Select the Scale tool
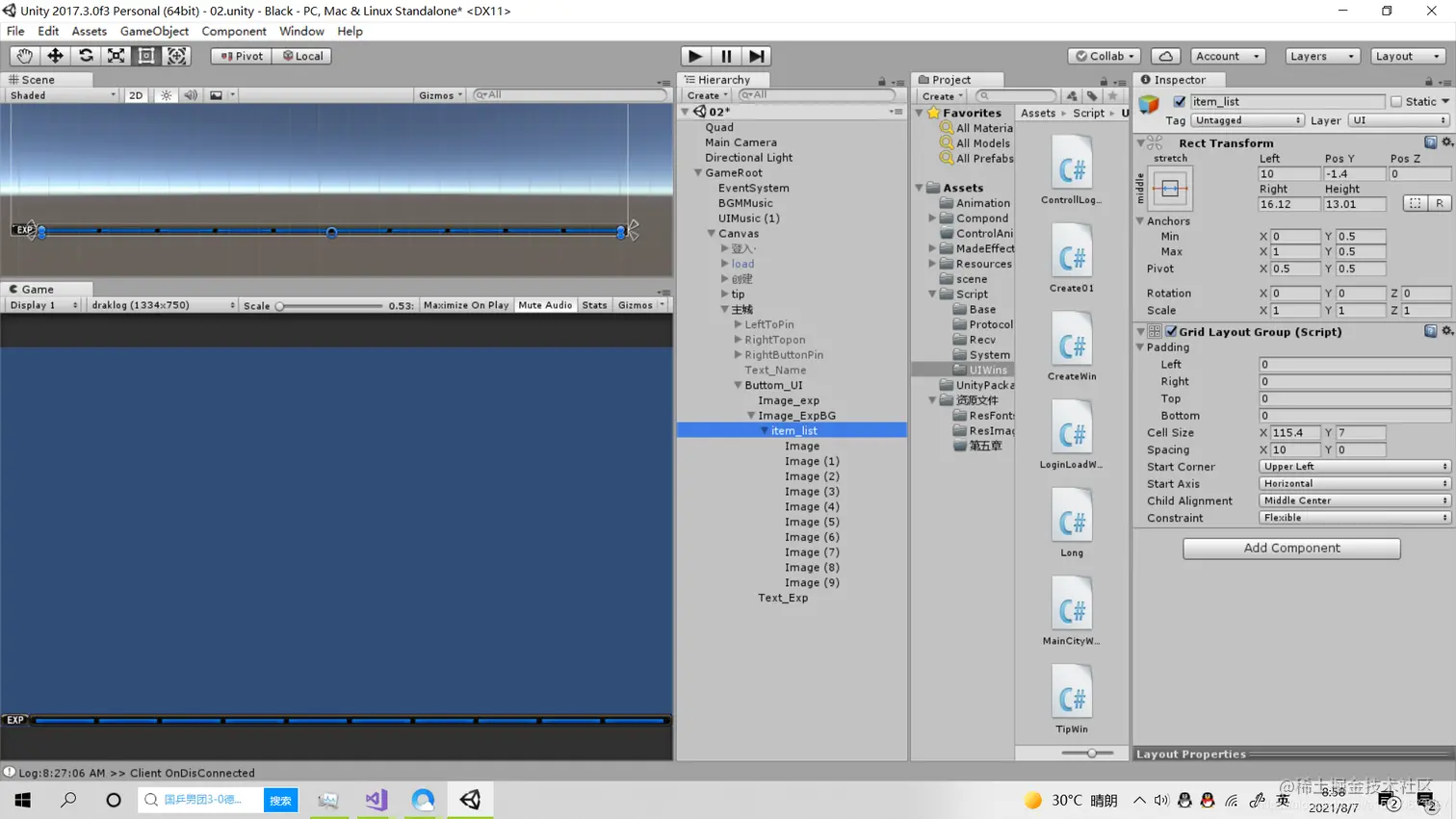Screen dimensions: 1456x819 coord(116,56)
